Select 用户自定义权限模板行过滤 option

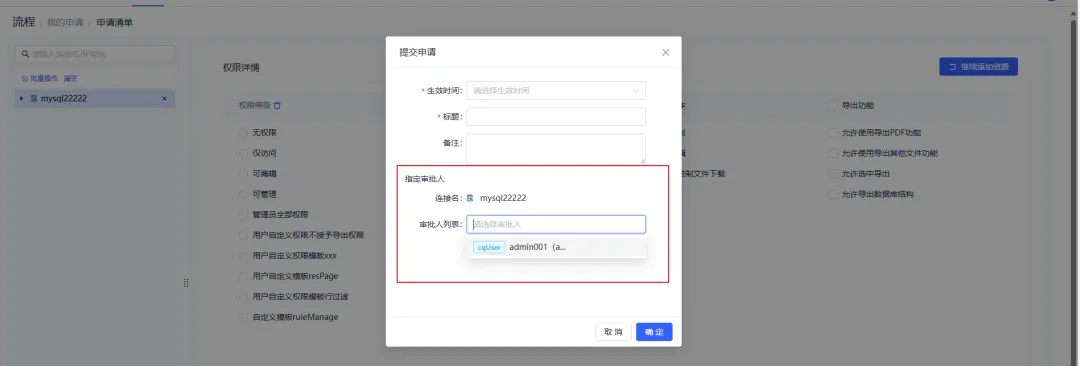coord(242,297)
